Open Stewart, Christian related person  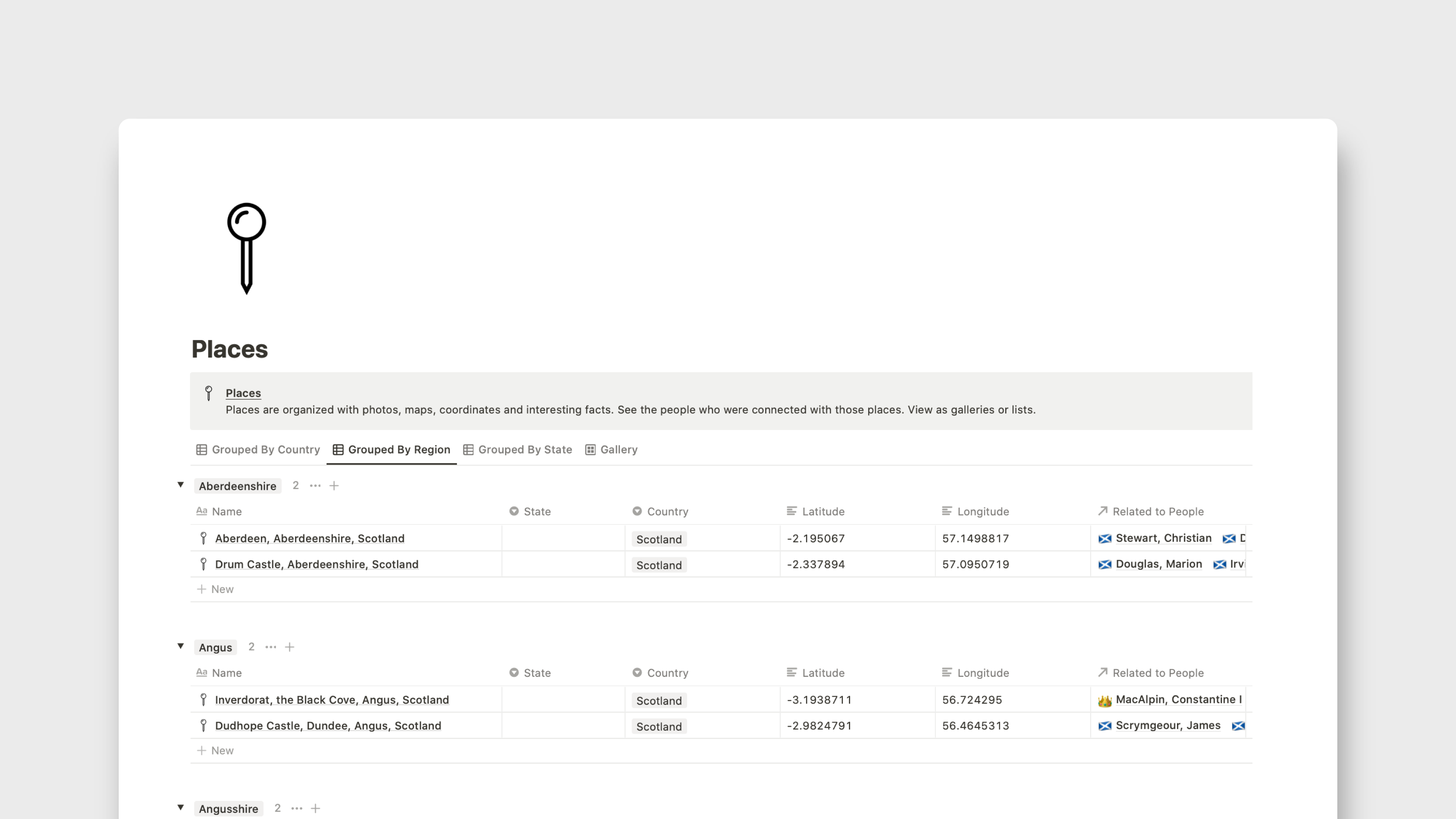[1163, 538]
